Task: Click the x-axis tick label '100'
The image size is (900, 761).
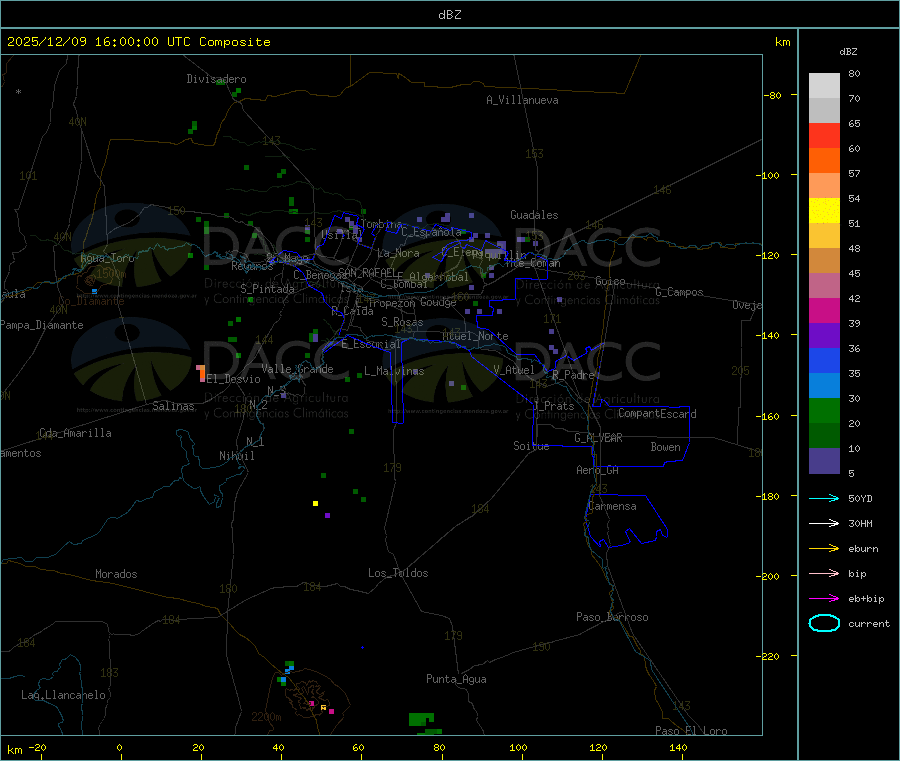Action: click(518, 747)
